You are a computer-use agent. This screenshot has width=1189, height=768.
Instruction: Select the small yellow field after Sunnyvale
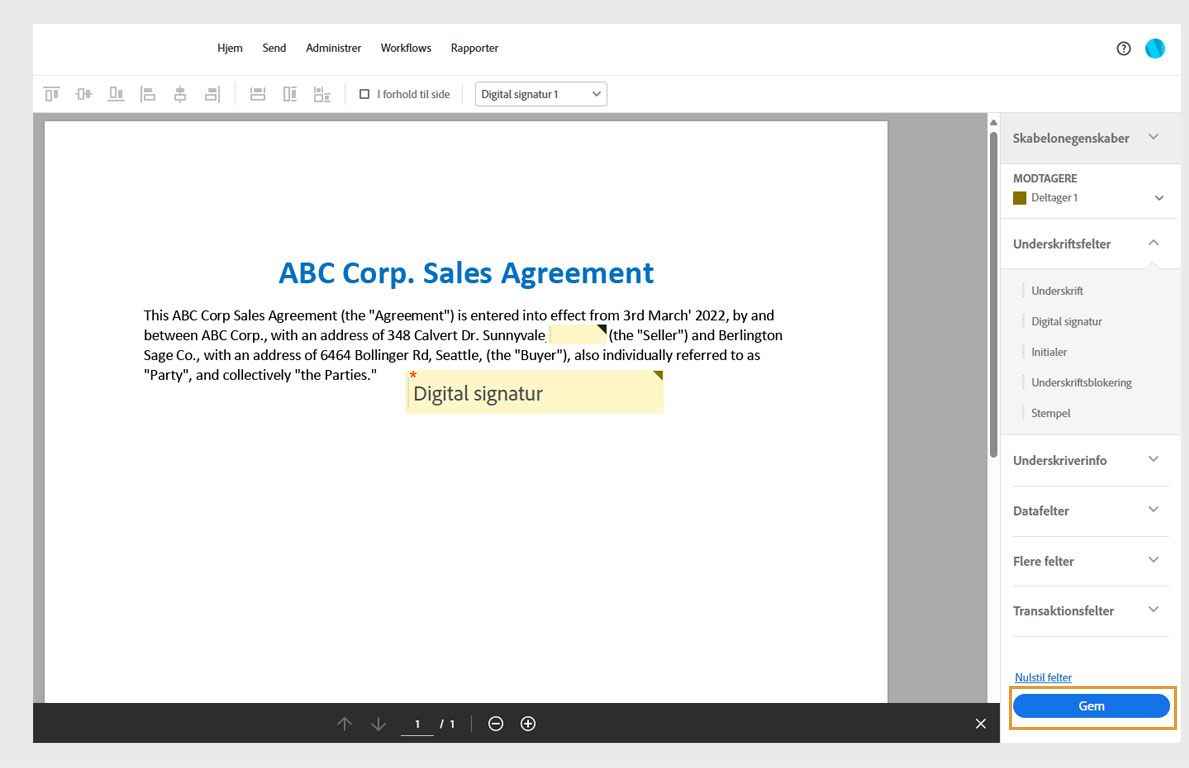pos(577,334)
